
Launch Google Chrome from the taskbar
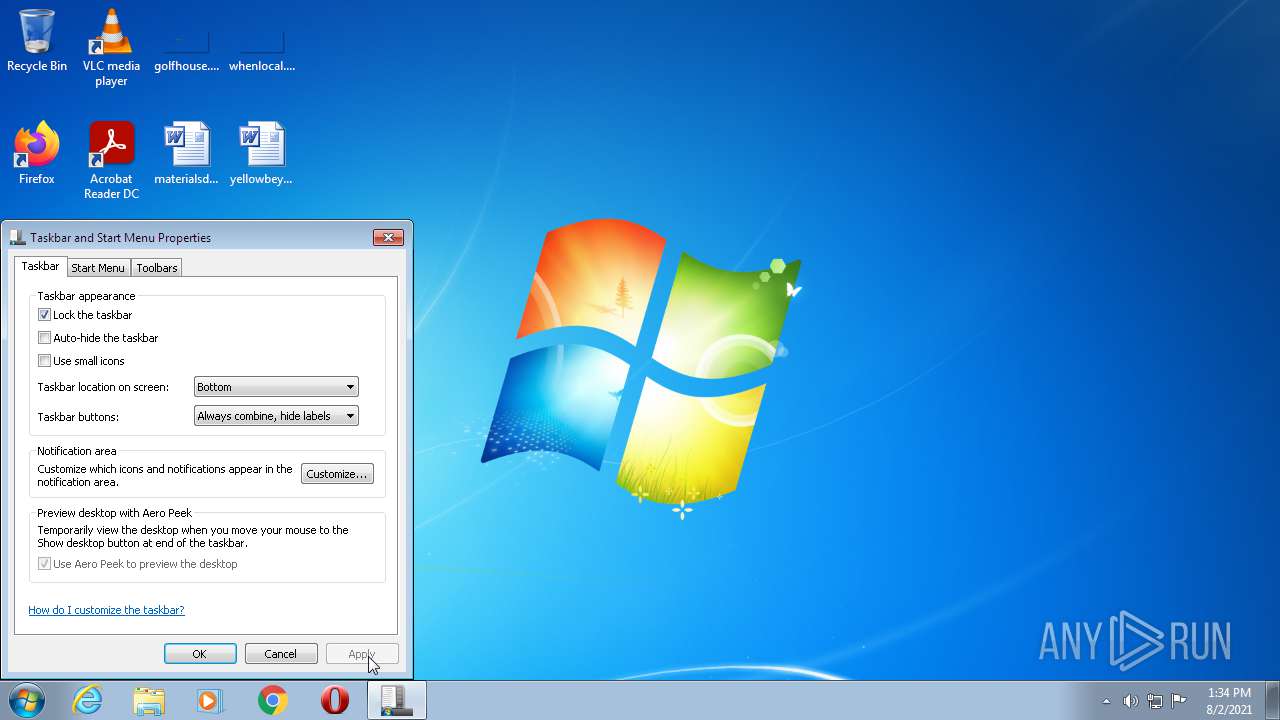272,700
